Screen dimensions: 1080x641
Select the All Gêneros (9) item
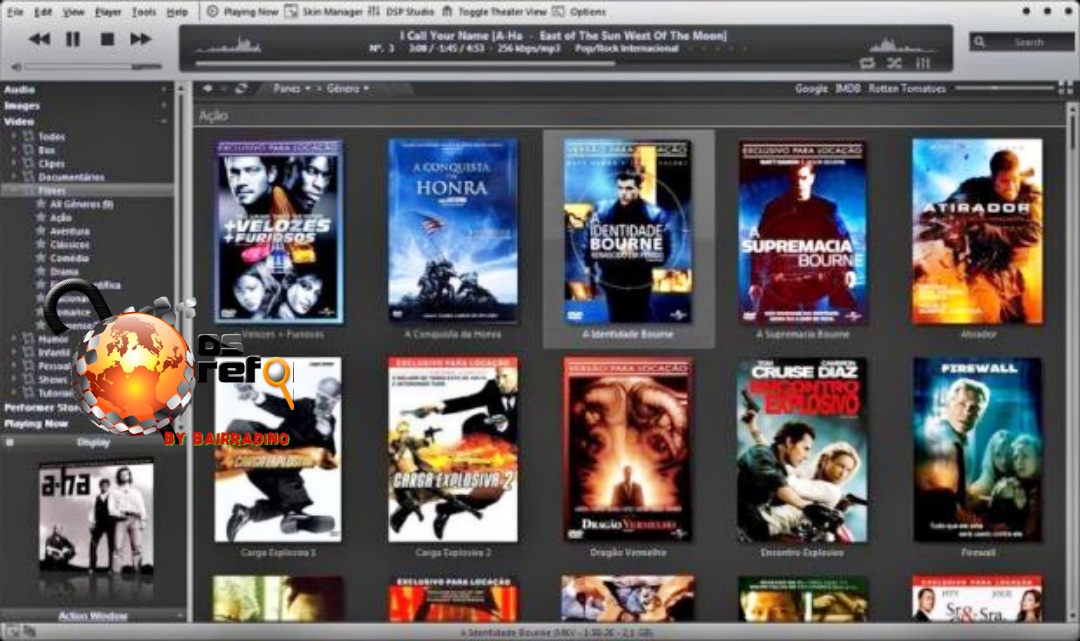[81, 204]
